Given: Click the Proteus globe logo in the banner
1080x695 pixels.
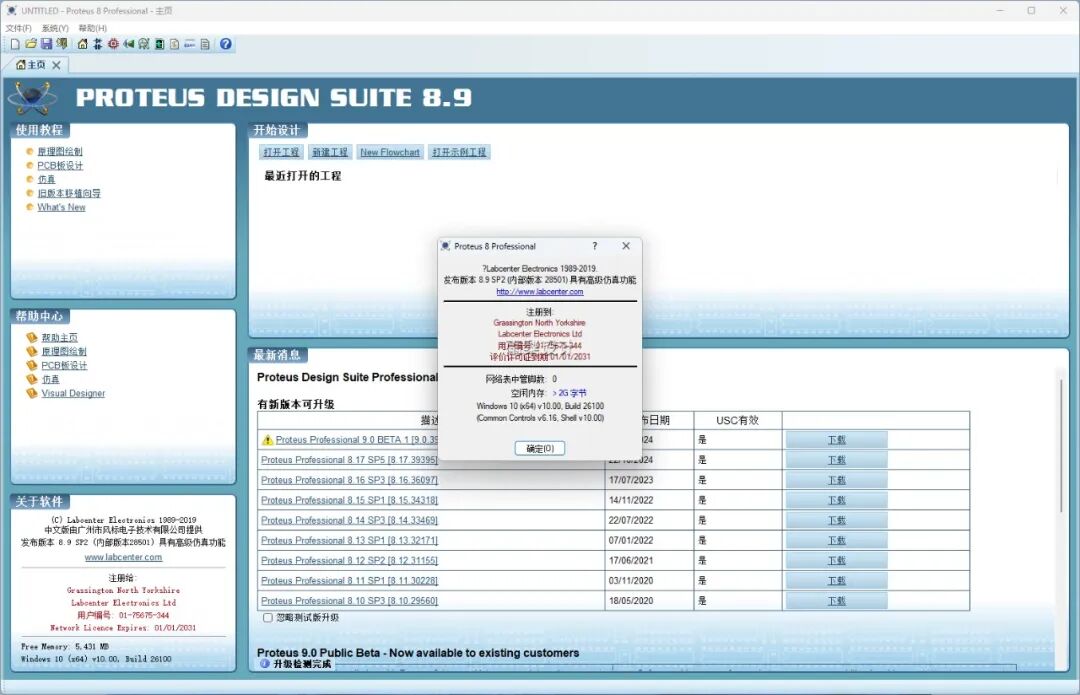Looking at the screenshot, I should (30, 98).
